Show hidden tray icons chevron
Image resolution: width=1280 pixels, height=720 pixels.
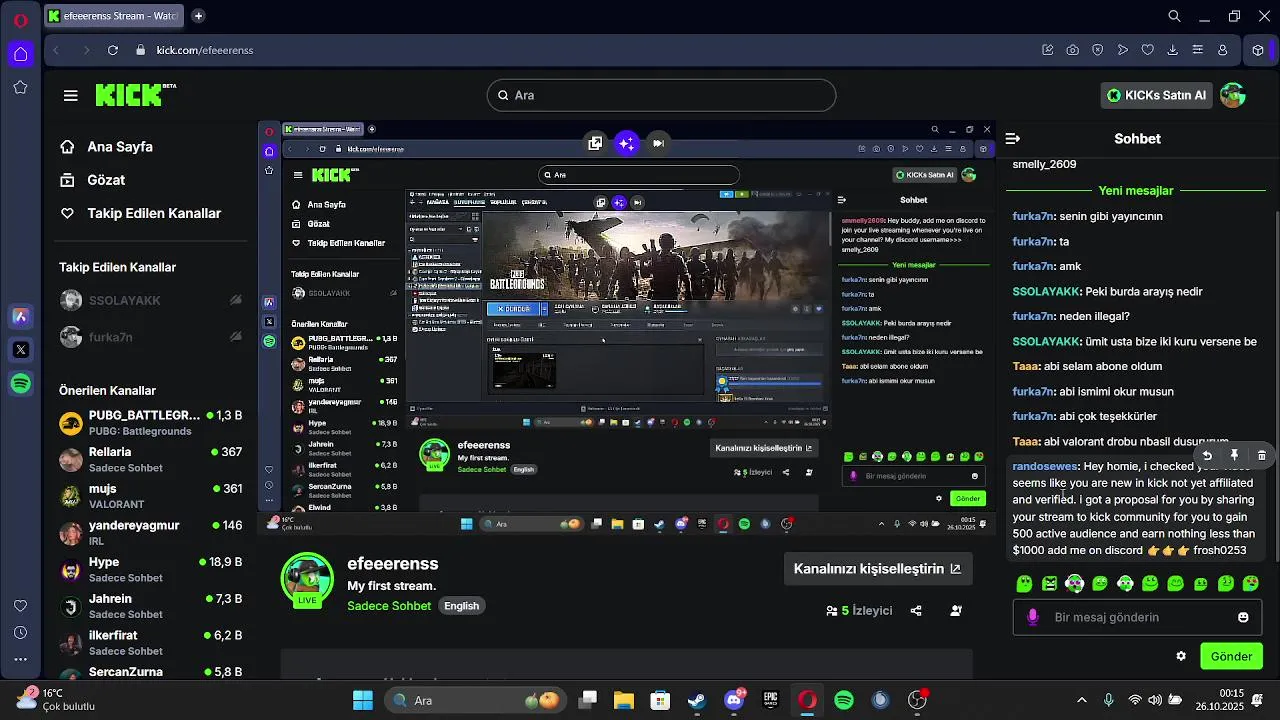point(1081,700)
